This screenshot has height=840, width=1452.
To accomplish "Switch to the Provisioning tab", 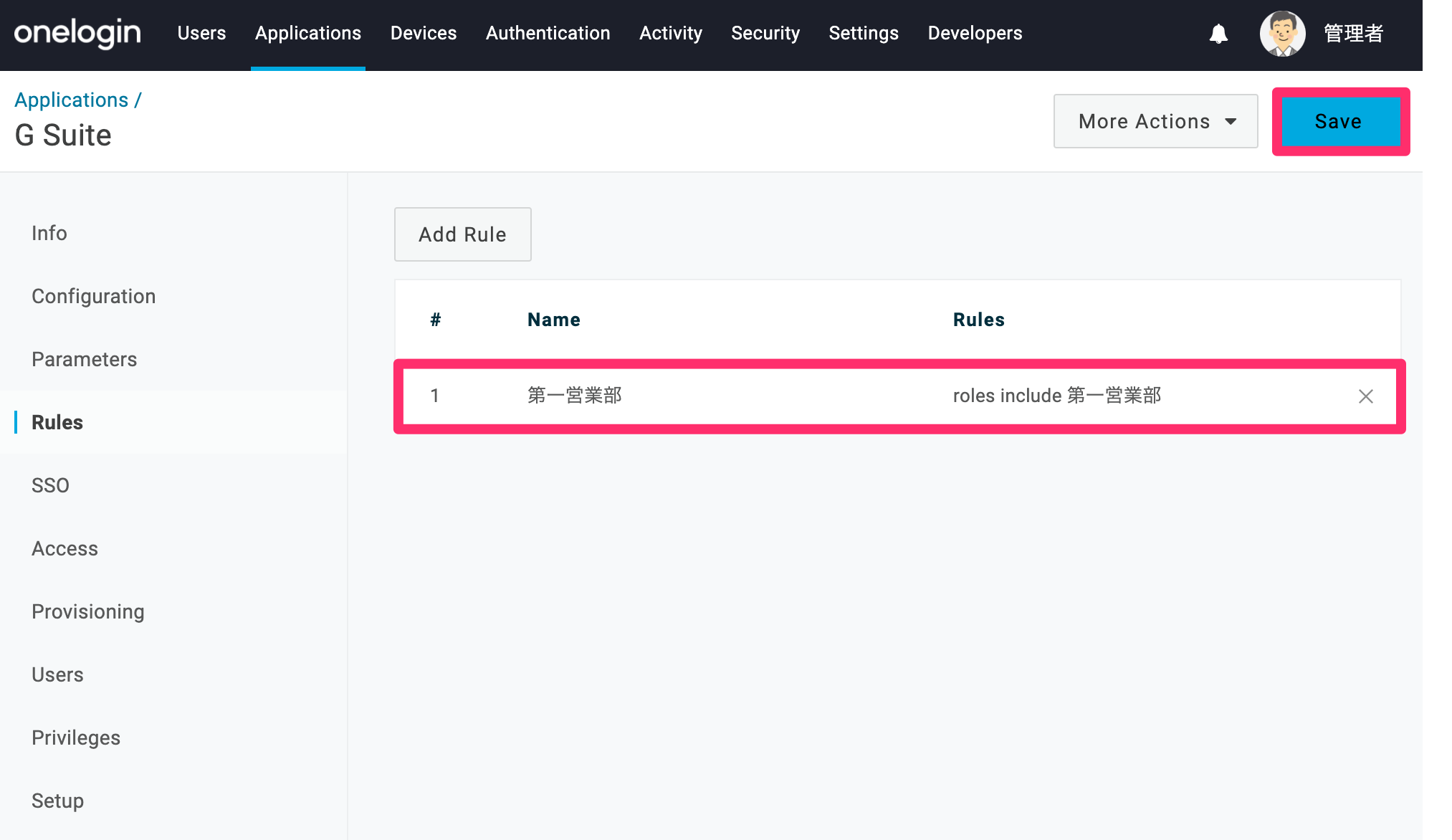I will 88,611.
